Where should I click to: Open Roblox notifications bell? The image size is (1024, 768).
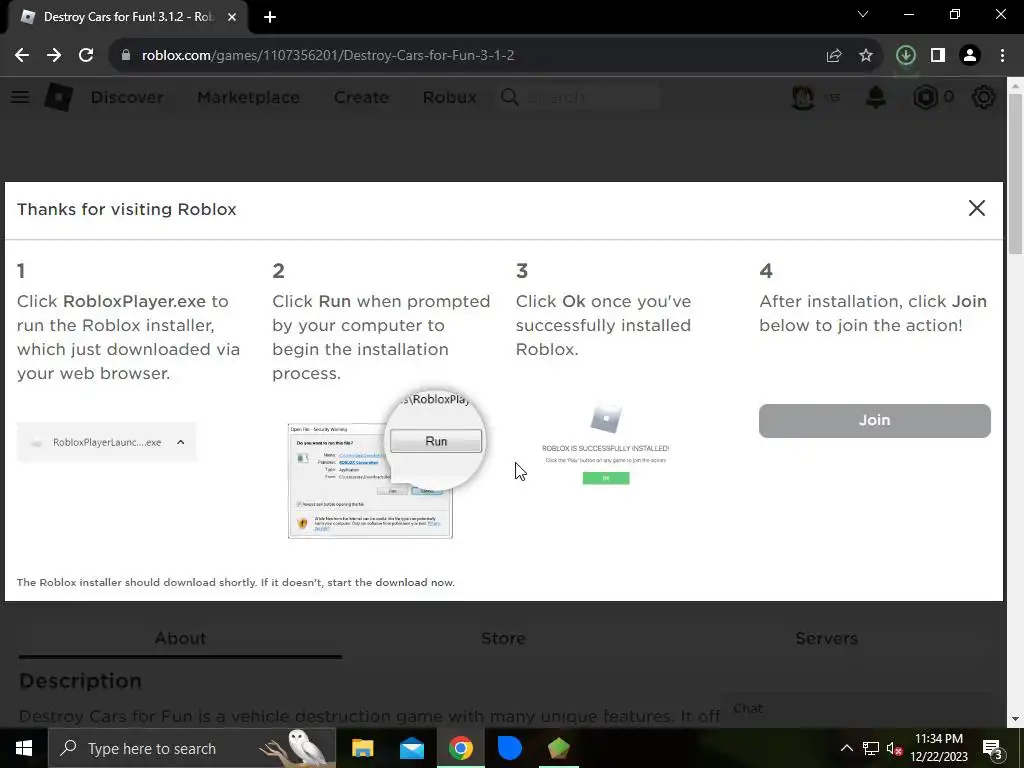[876, 97]
